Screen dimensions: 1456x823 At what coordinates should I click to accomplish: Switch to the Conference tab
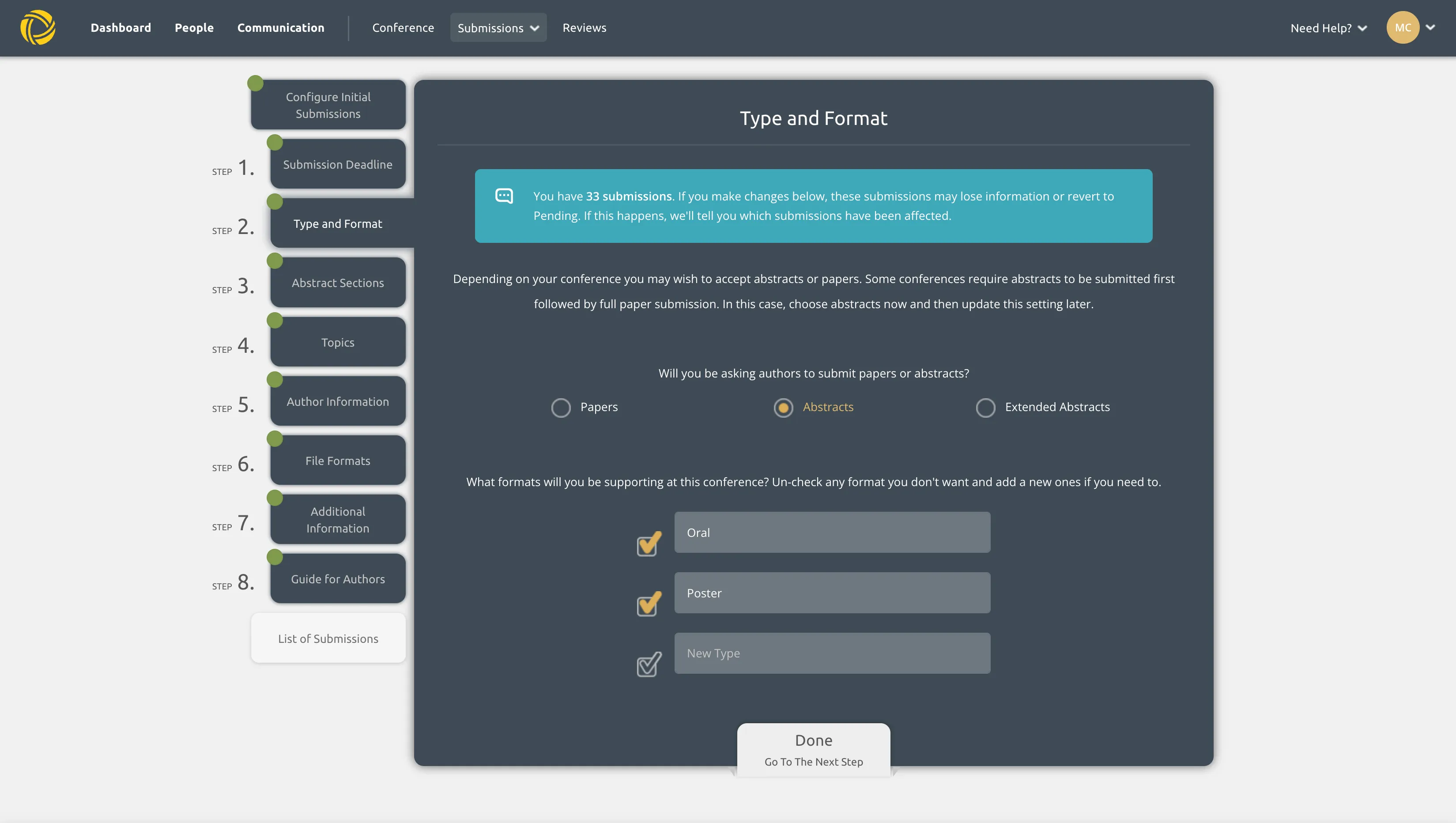click(403, 28)
